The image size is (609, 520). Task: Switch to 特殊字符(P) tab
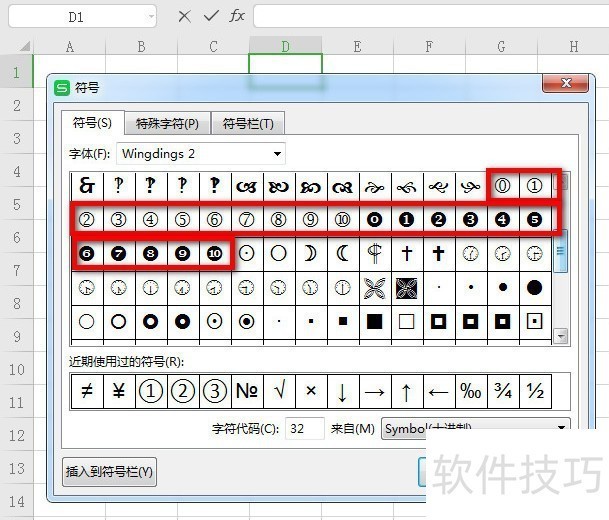click(x=167, y=124)
